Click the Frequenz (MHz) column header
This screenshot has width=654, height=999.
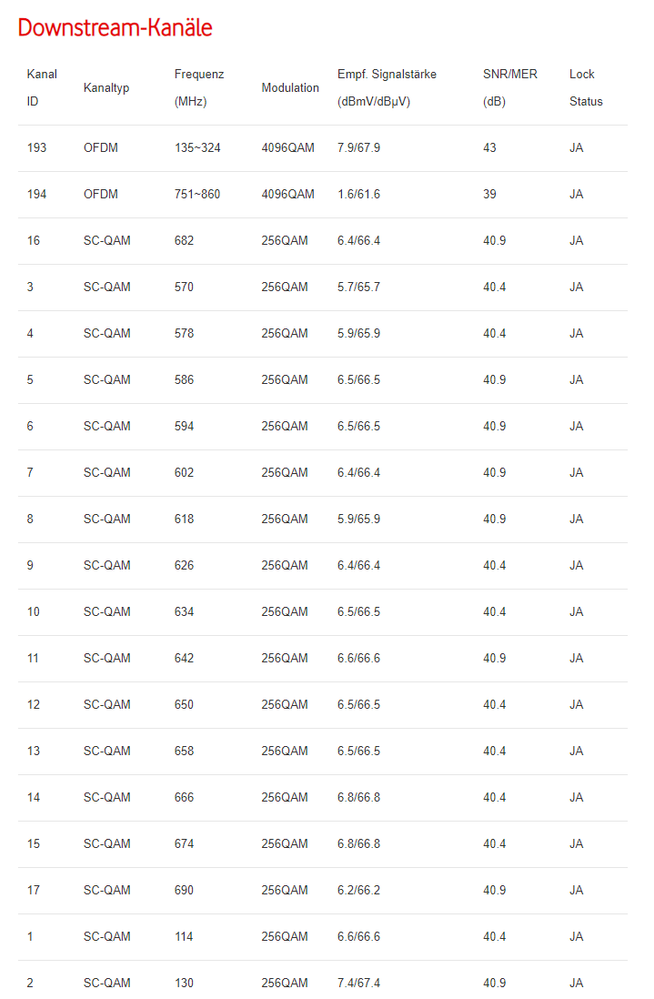click(199, 88)
